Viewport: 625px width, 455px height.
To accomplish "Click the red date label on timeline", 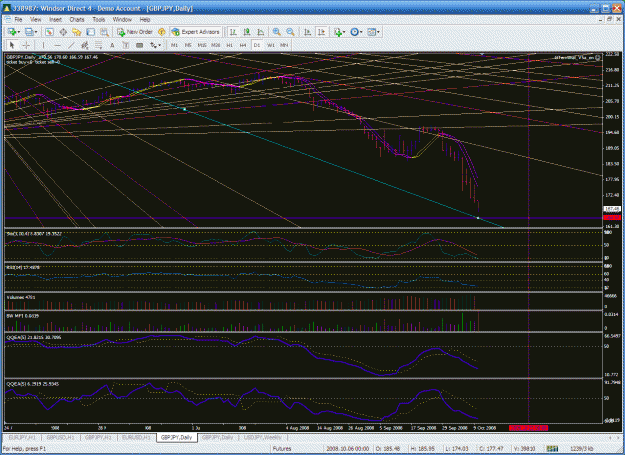I will point(528,428).
